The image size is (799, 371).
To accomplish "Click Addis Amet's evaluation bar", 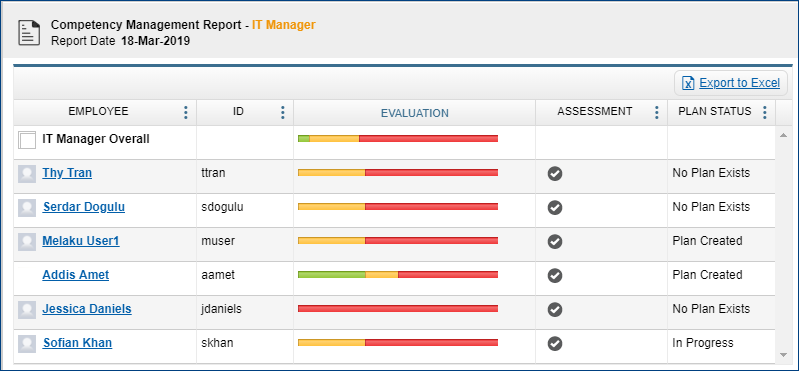I will click(x=398, y=275).
